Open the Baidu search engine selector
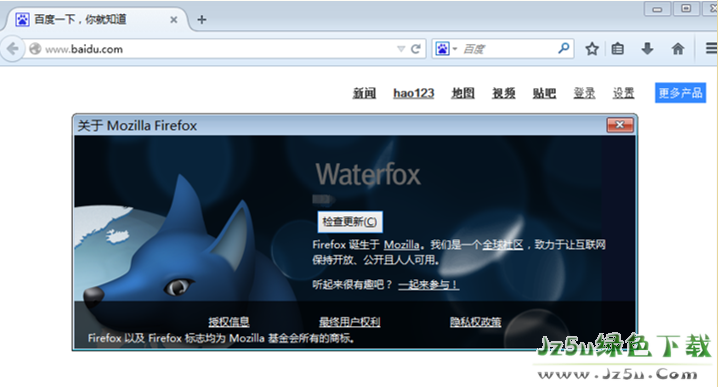Viewport: 718px width, 387px height. click(446, 49)
